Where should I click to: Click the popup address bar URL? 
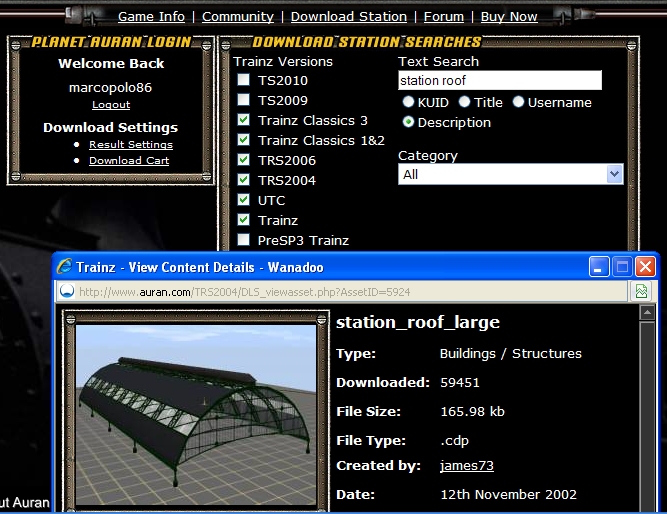(245, 292)
